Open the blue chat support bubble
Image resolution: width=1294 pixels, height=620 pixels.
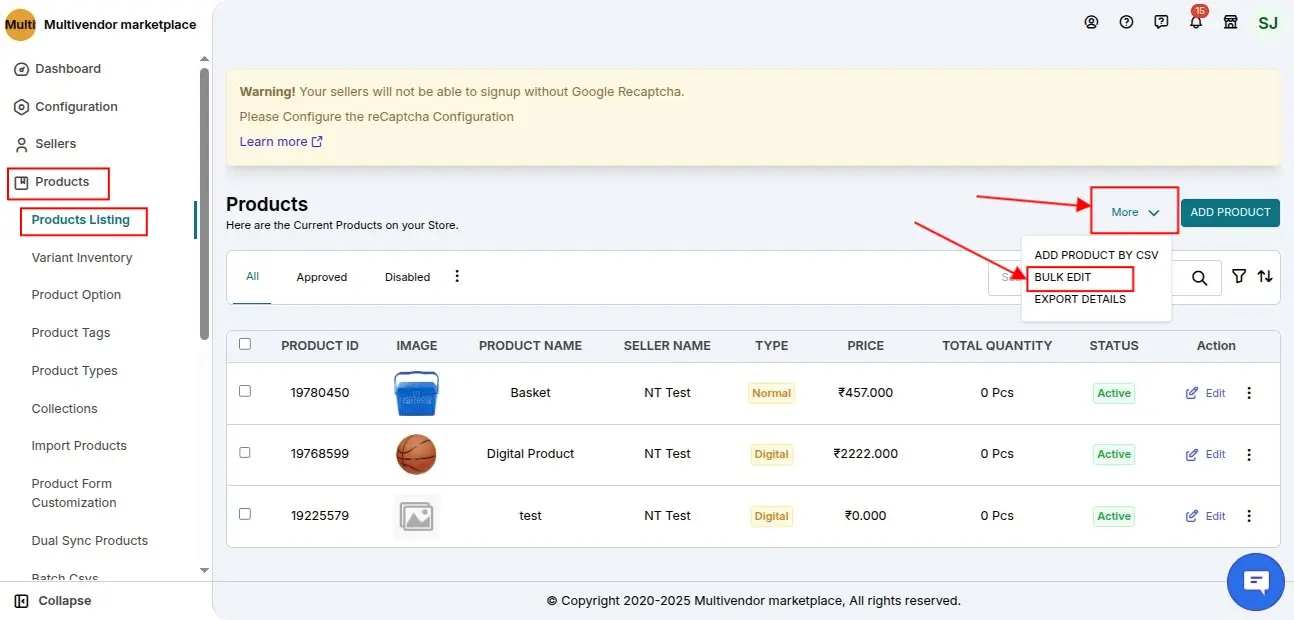[x=1255, y=582]
